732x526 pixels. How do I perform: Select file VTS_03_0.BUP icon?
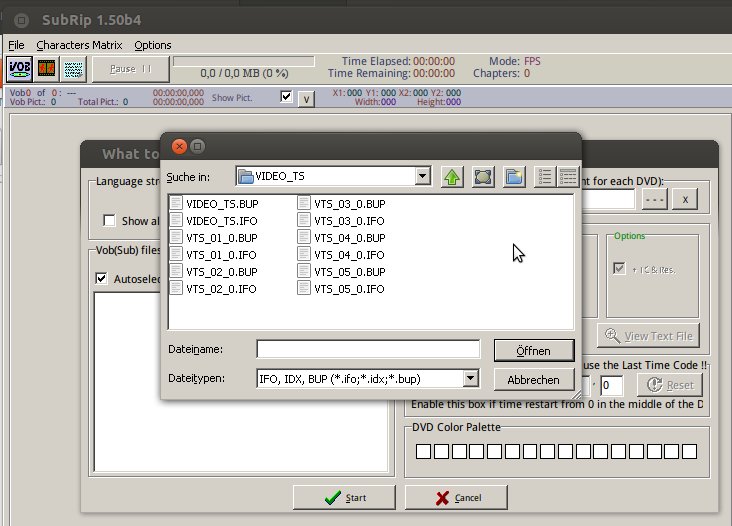(x=304, y=203)
